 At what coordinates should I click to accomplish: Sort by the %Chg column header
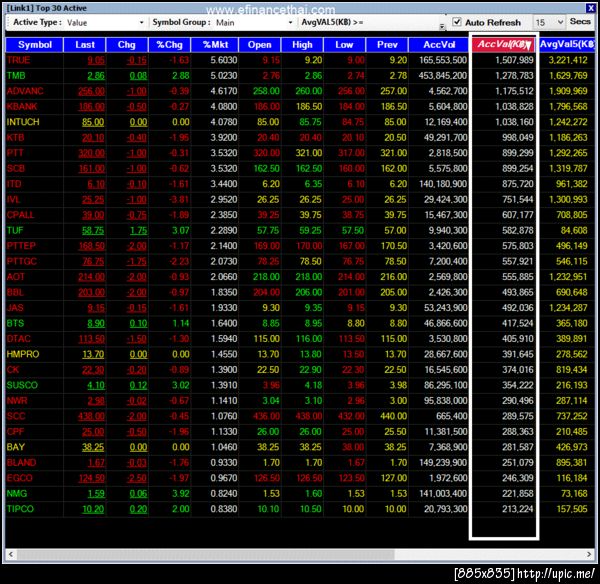tap(169, 45)
